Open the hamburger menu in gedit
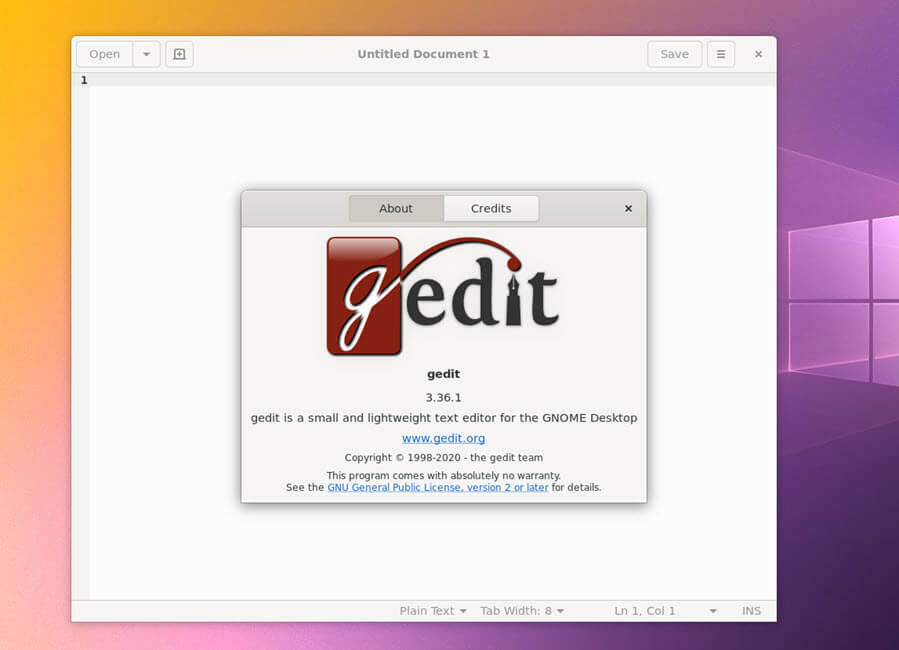This screenshot has height=650, width=899. pos(721,54)
